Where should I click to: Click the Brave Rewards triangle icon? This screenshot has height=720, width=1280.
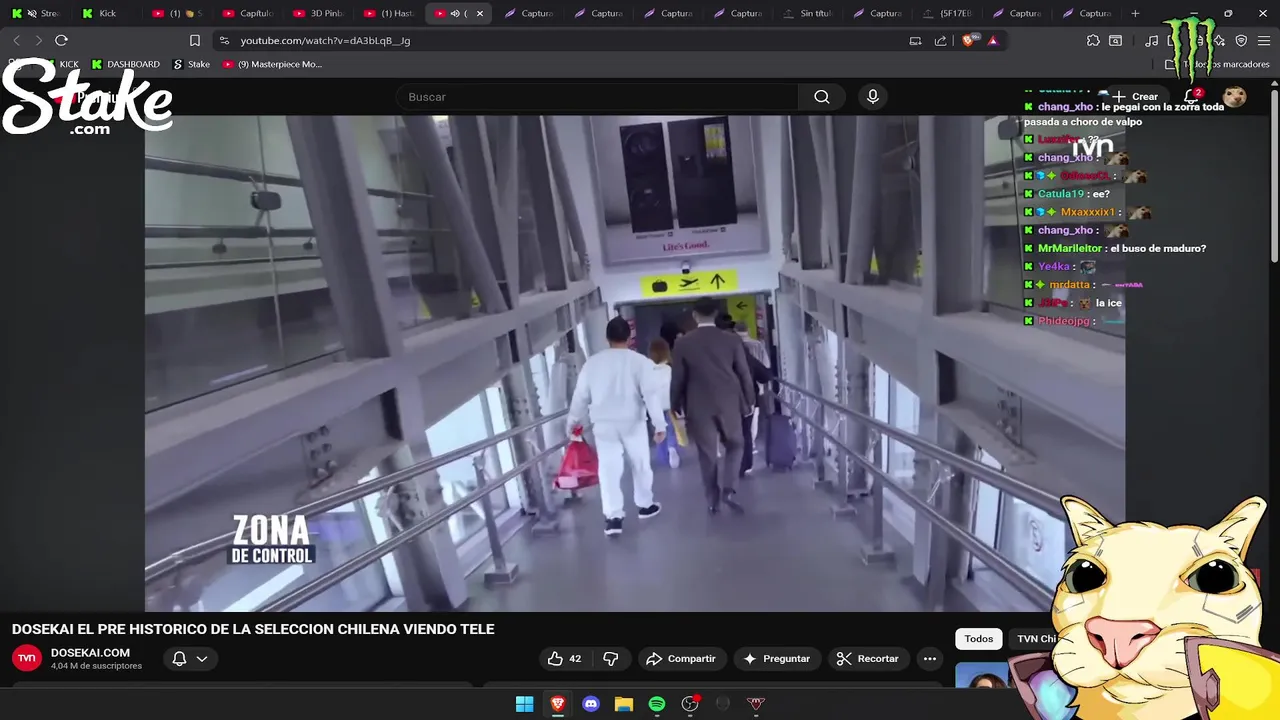(993, 40)
